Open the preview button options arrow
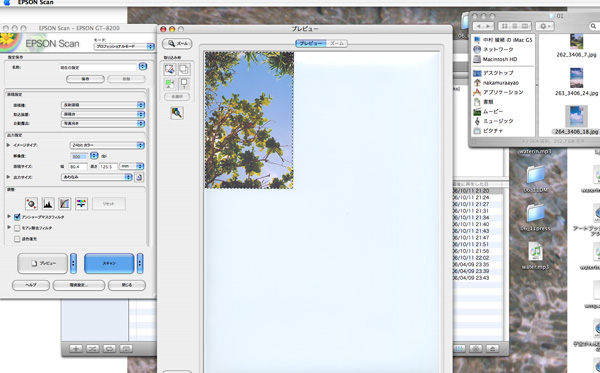This screenshot has height=373, width=600. click(x=73, y=263)
